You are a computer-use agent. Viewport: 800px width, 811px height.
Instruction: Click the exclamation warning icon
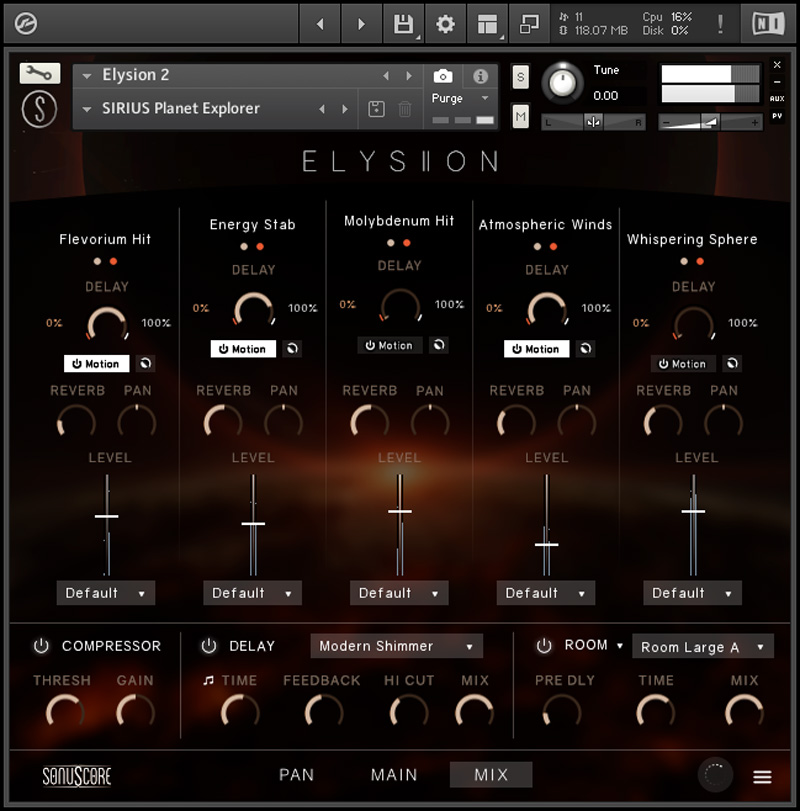[x=720, y=24]
